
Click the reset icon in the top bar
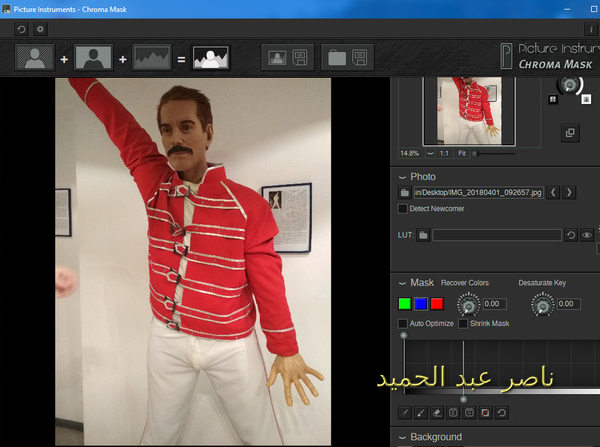21,29
